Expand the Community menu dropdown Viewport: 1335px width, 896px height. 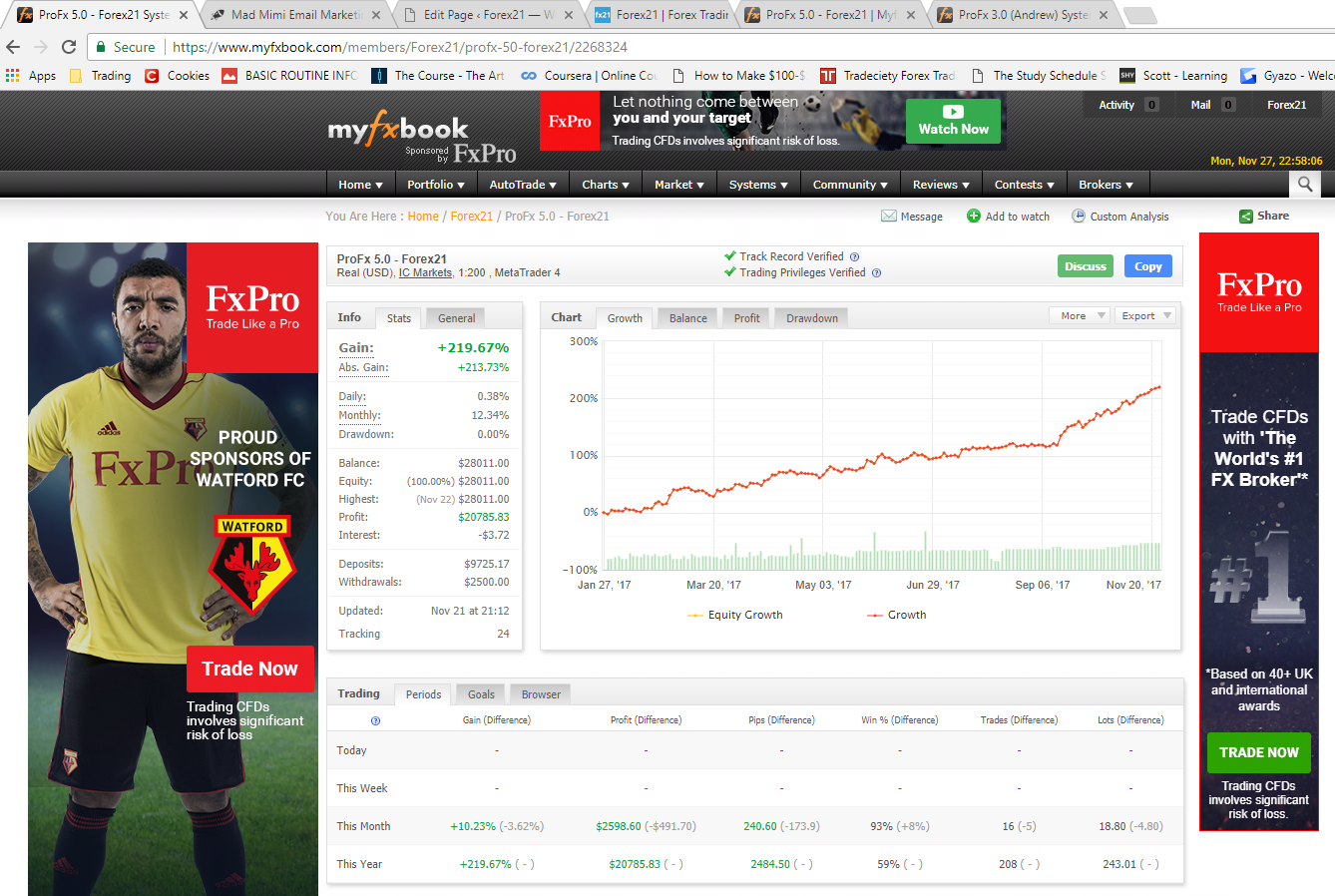point(850,185)
